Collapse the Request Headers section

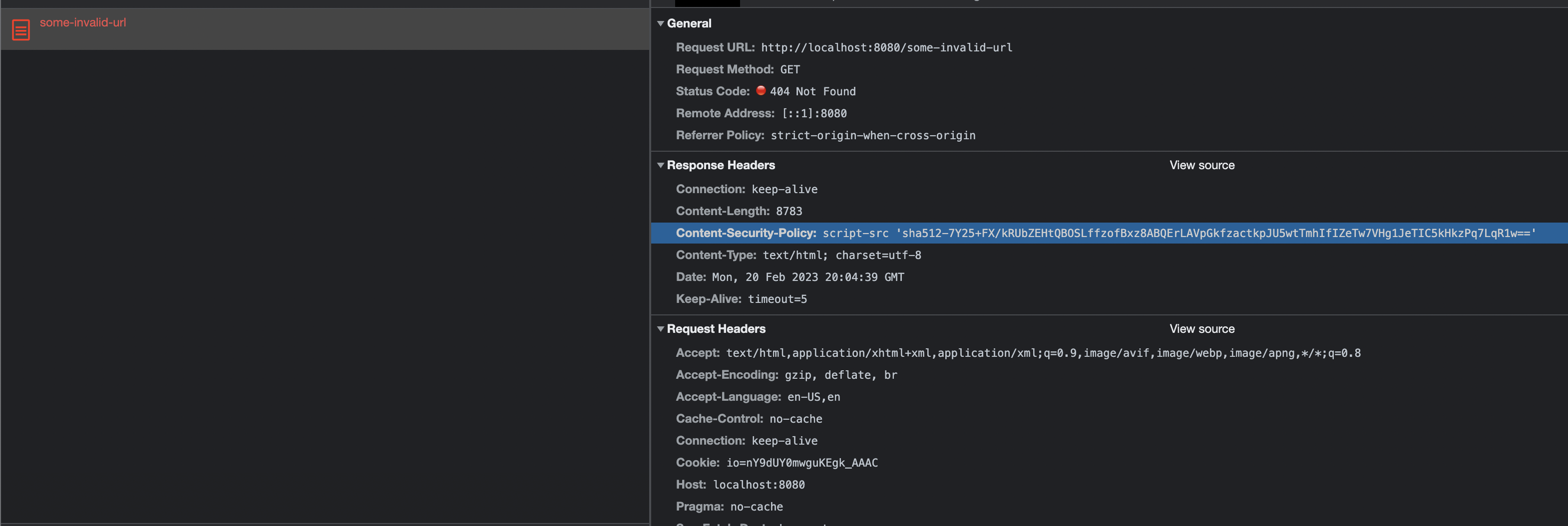tap(661, 329)
